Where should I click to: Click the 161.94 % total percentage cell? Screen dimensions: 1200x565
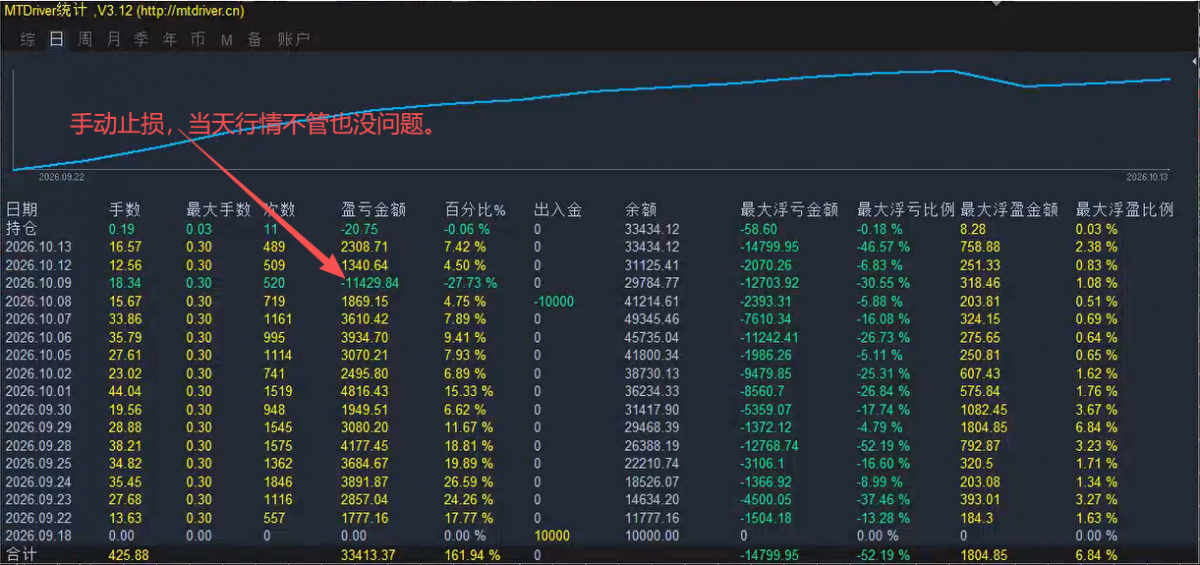pyautogui.click(x=473, y=553)
